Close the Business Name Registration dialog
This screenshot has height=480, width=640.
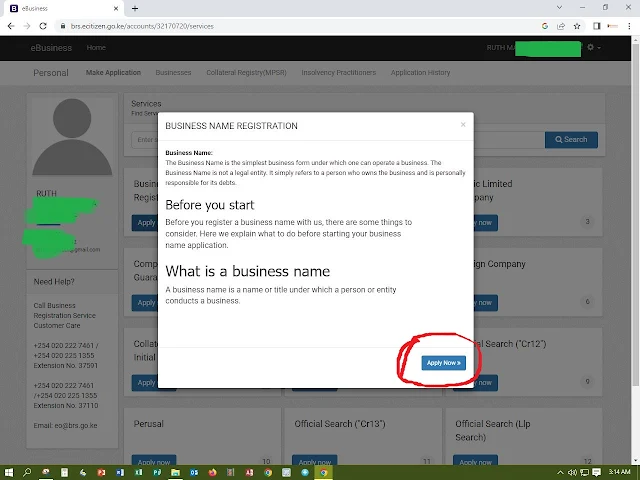coord(463,124)
